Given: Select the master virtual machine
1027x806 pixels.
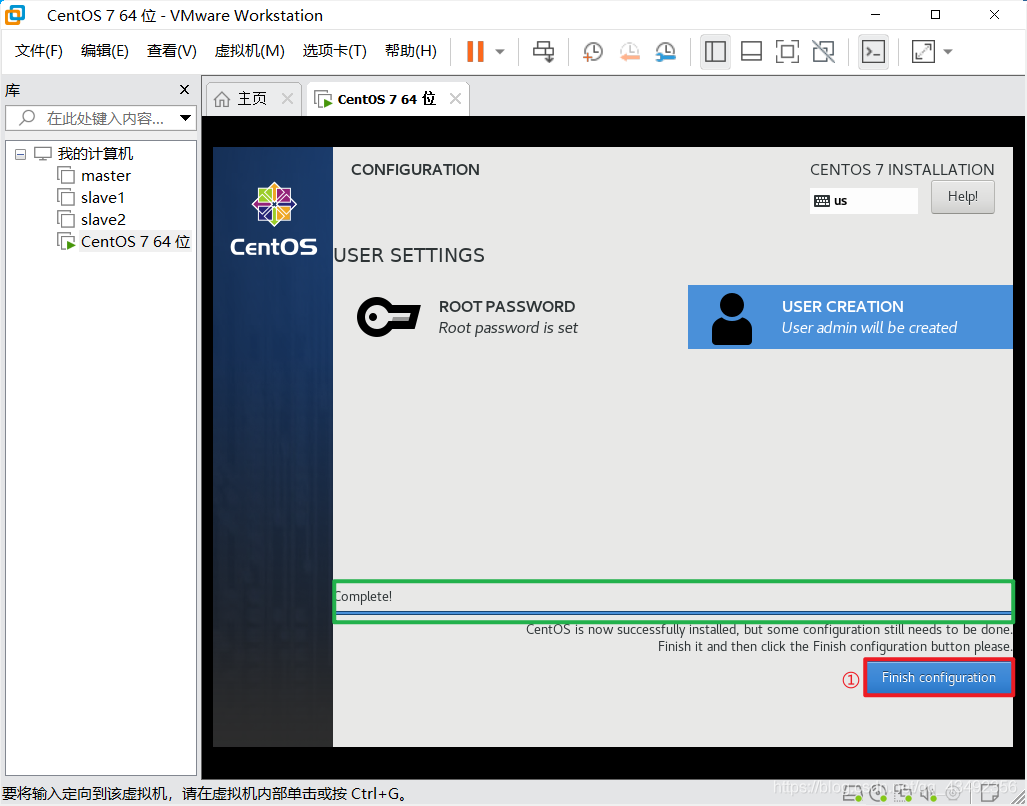Looking at the screenshot, I should [x=105, y=175].
